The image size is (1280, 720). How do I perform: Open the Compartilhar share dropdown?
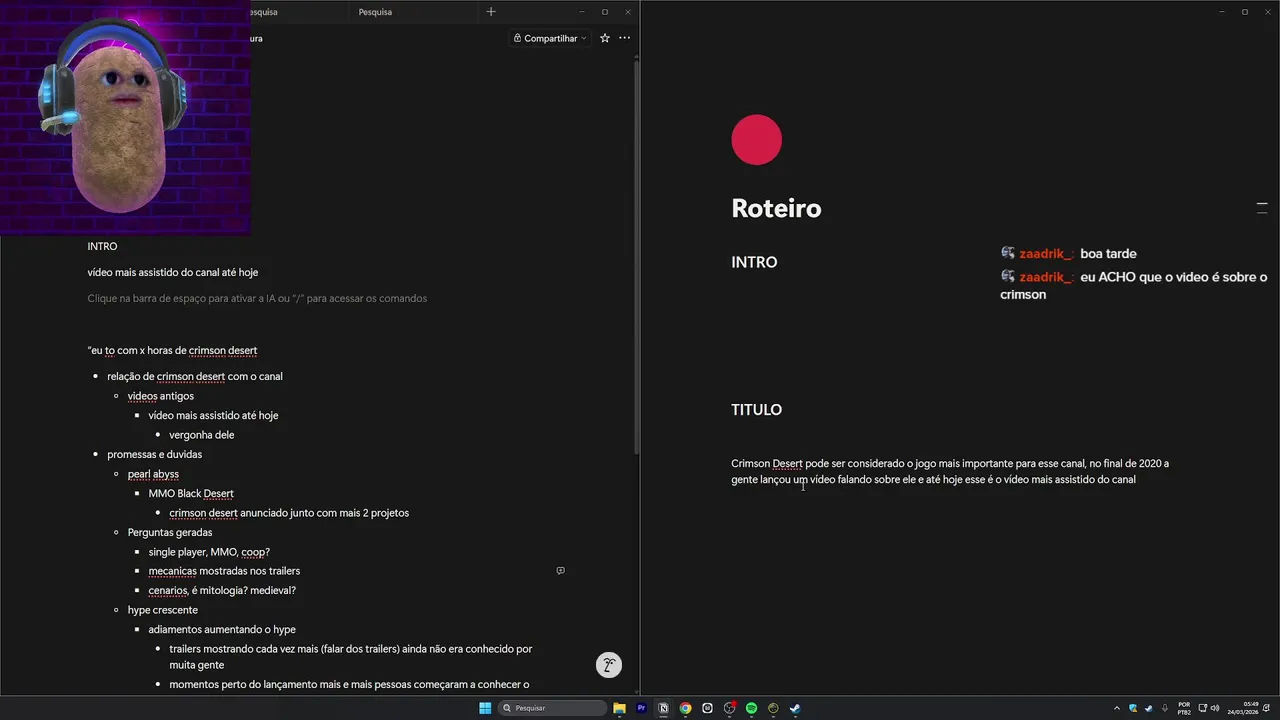point(550,38)
